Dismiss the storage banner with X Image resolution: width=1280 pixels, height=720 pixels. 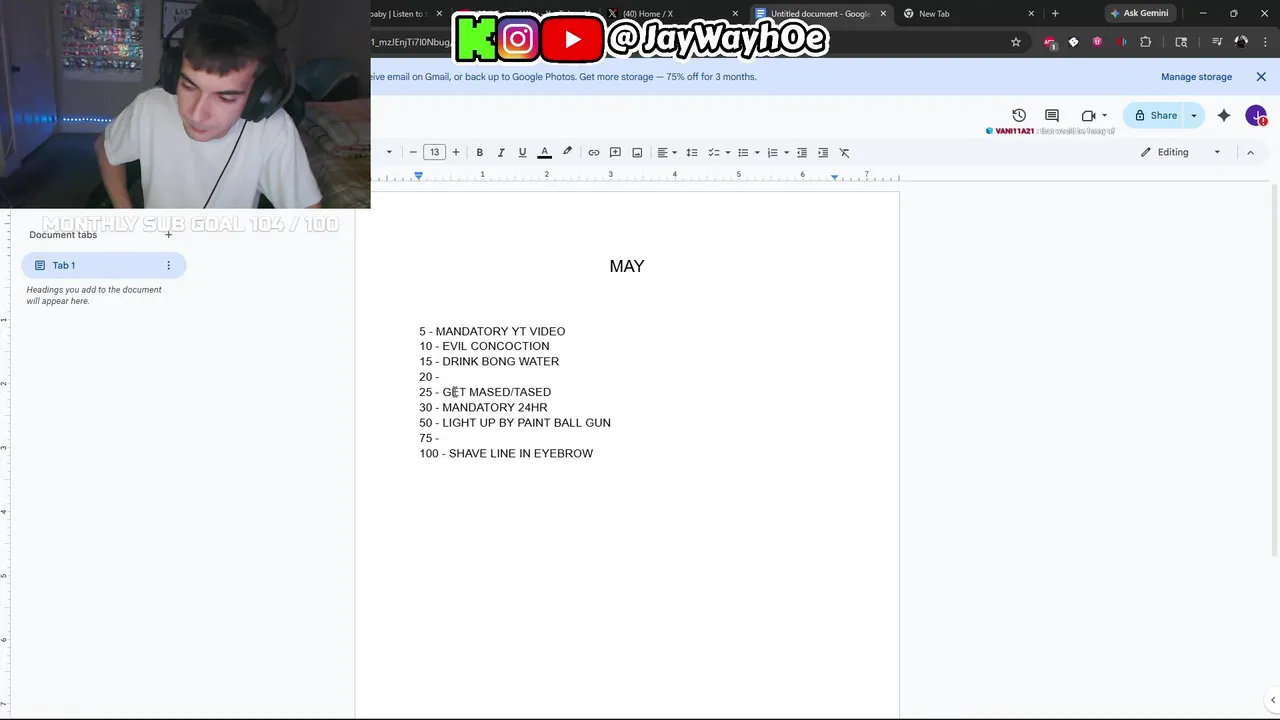tap(1261, 77)
